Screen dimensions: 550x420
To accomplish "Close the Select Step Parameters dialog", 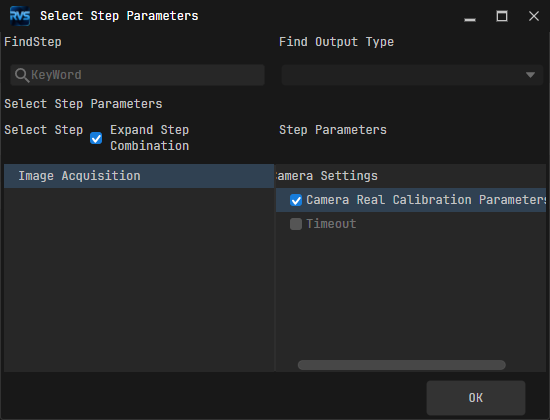I will (534, 16).
